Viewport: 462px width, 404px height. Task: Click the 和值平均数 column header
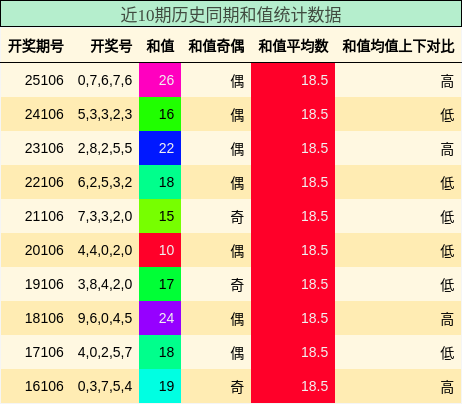293,46
